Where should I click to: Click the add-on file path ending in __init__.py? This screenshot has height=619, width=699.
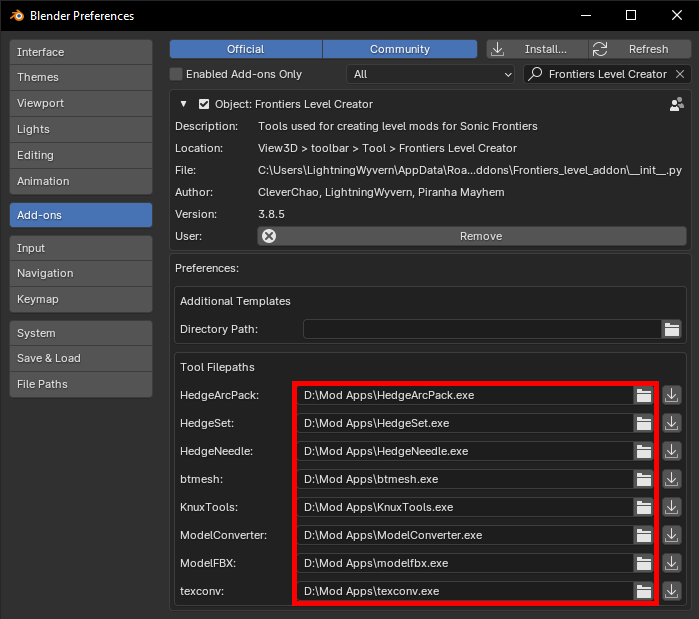click(x=470, y=170)
